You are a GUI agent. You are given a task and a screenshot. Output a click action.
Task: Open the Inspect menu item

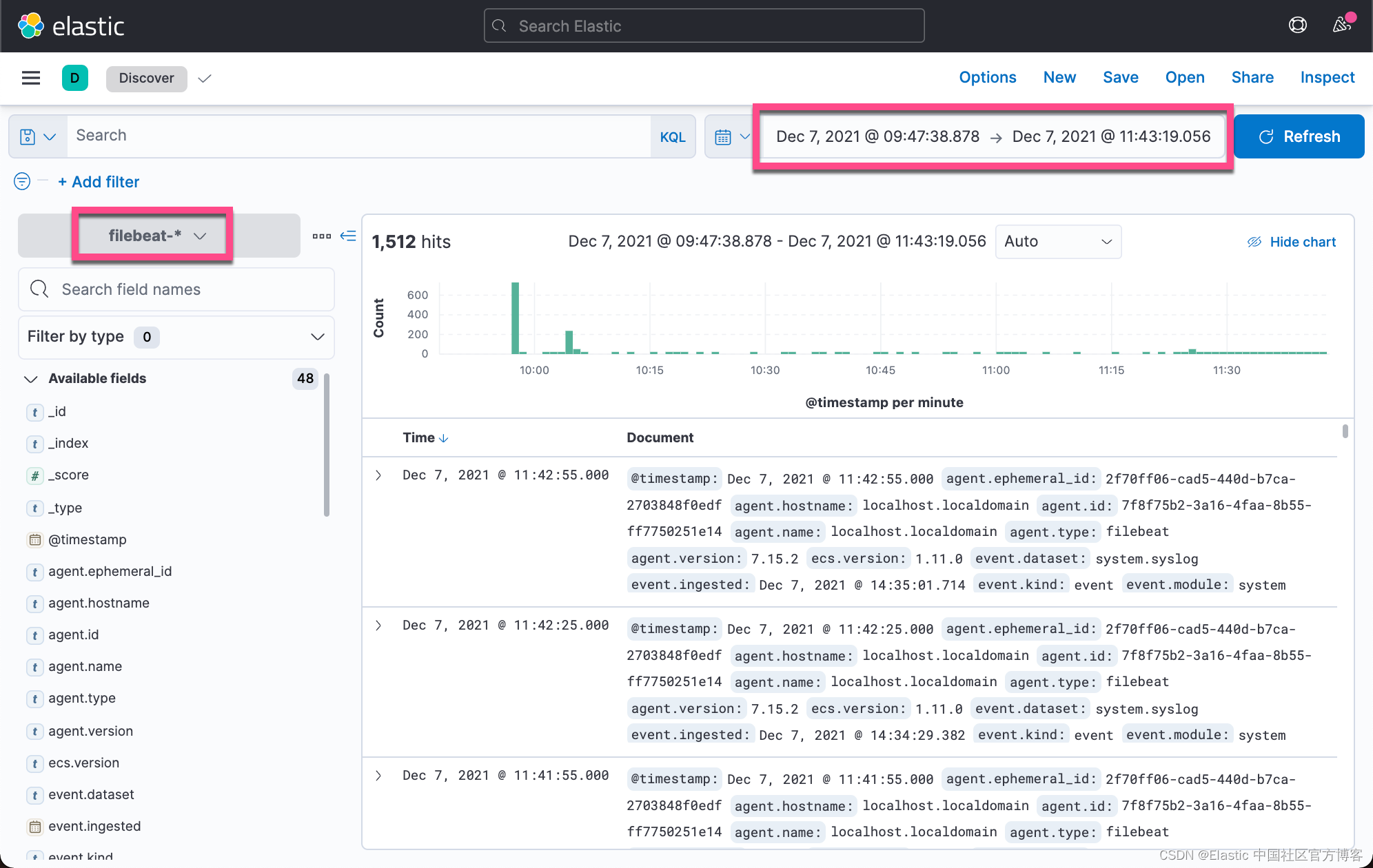(1327, 77)
